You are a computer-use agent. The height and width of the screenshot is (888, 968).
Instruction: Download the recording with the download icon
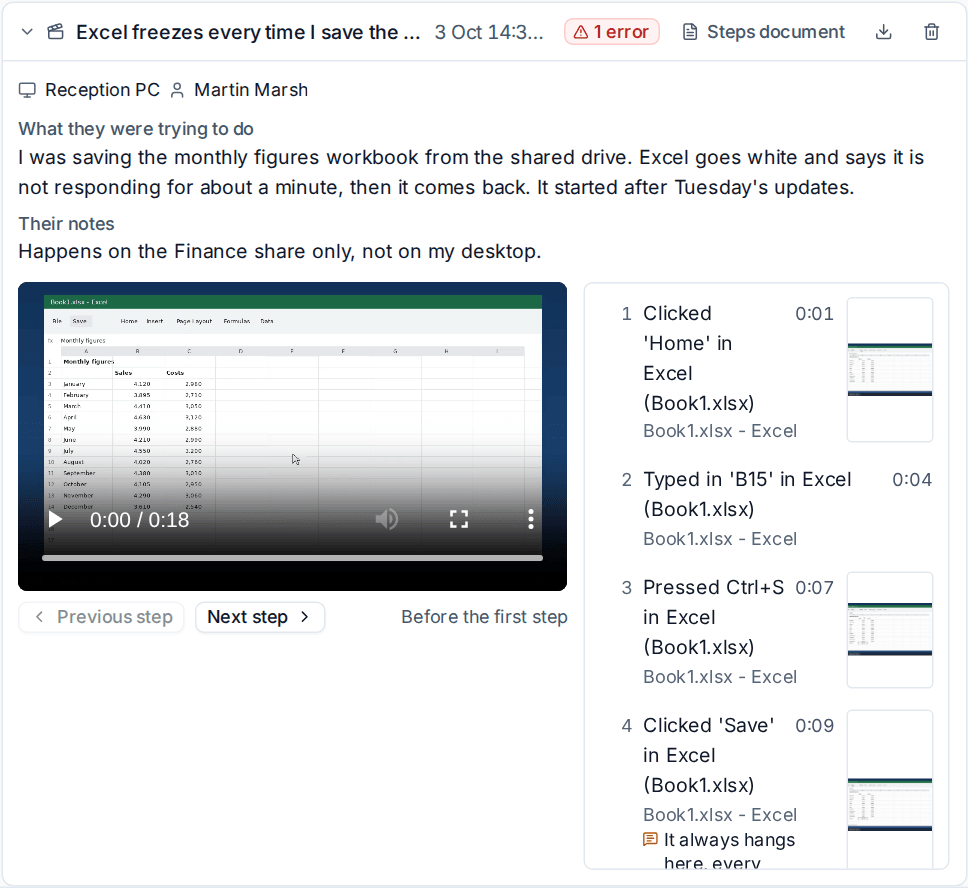click(x=883, y=31)
